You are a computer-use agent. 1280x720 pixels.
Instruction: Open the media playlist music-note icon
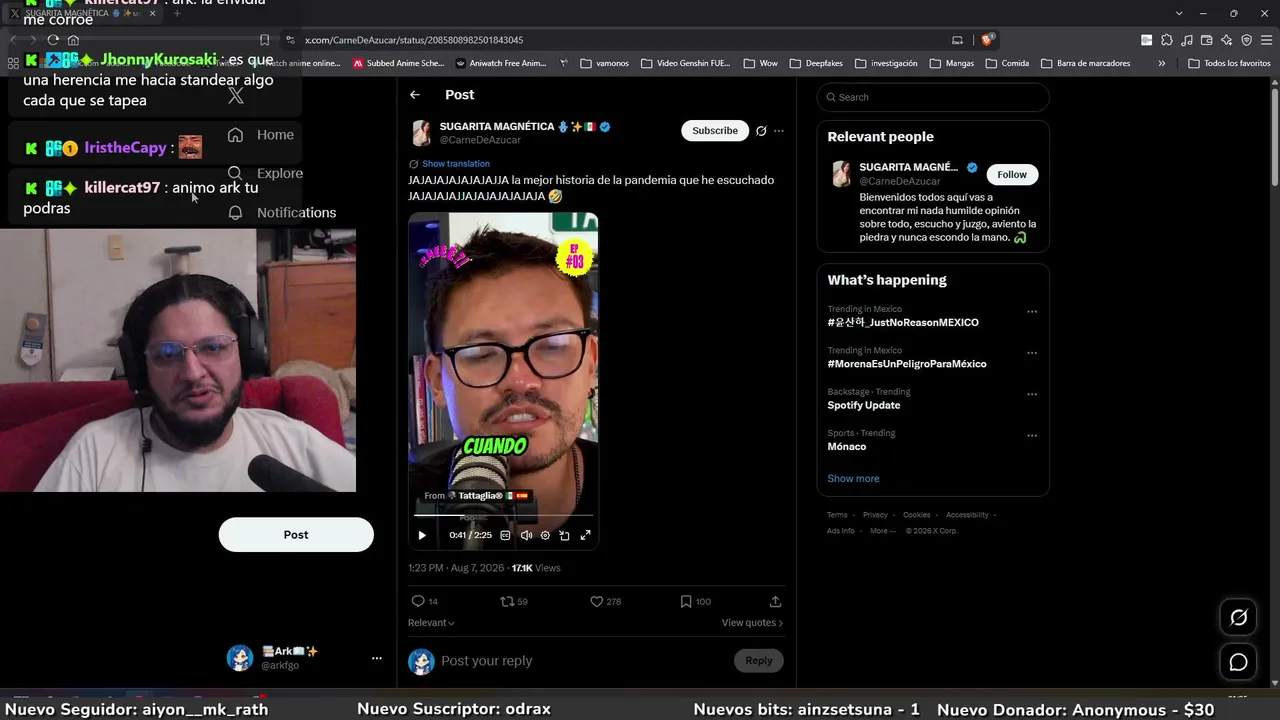[x=1186, y=40]
